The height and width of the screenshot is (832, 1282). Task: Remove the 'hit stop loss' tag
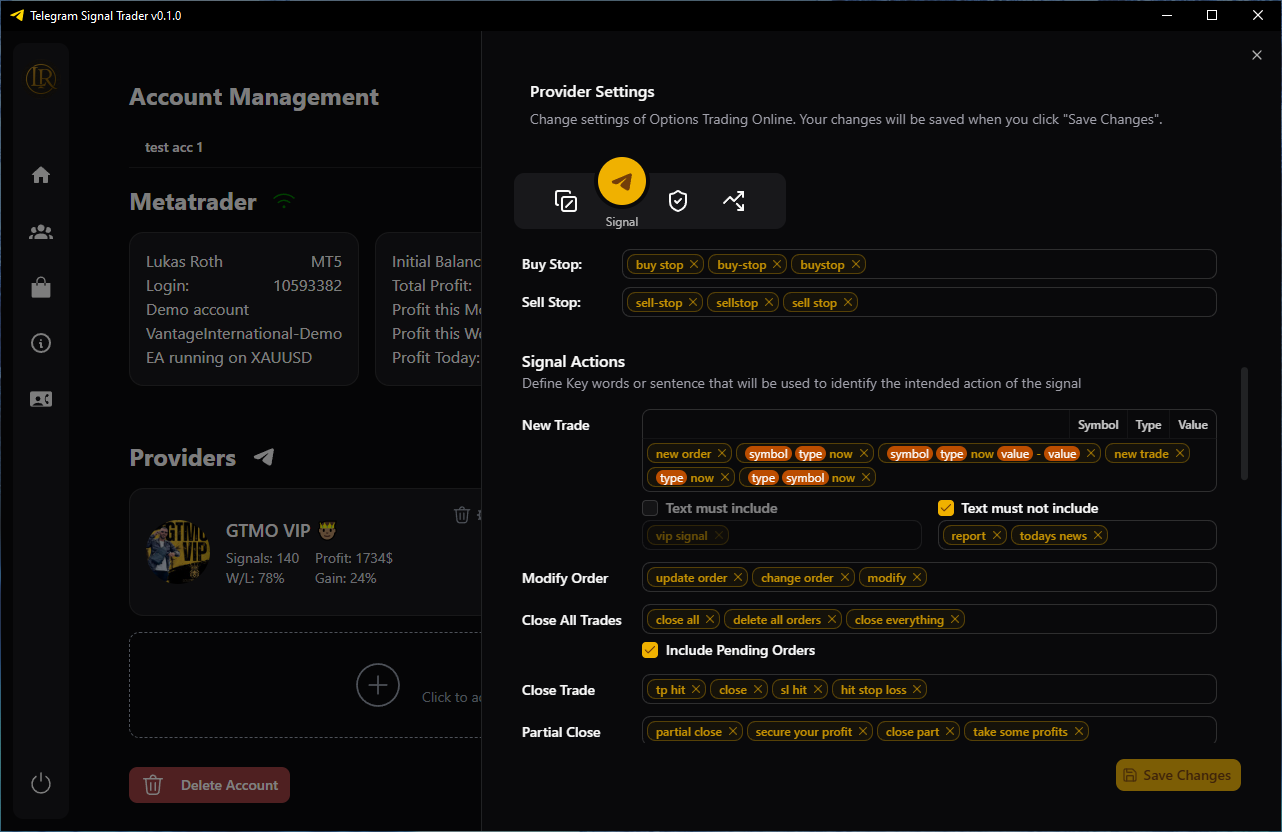point(917,690)
